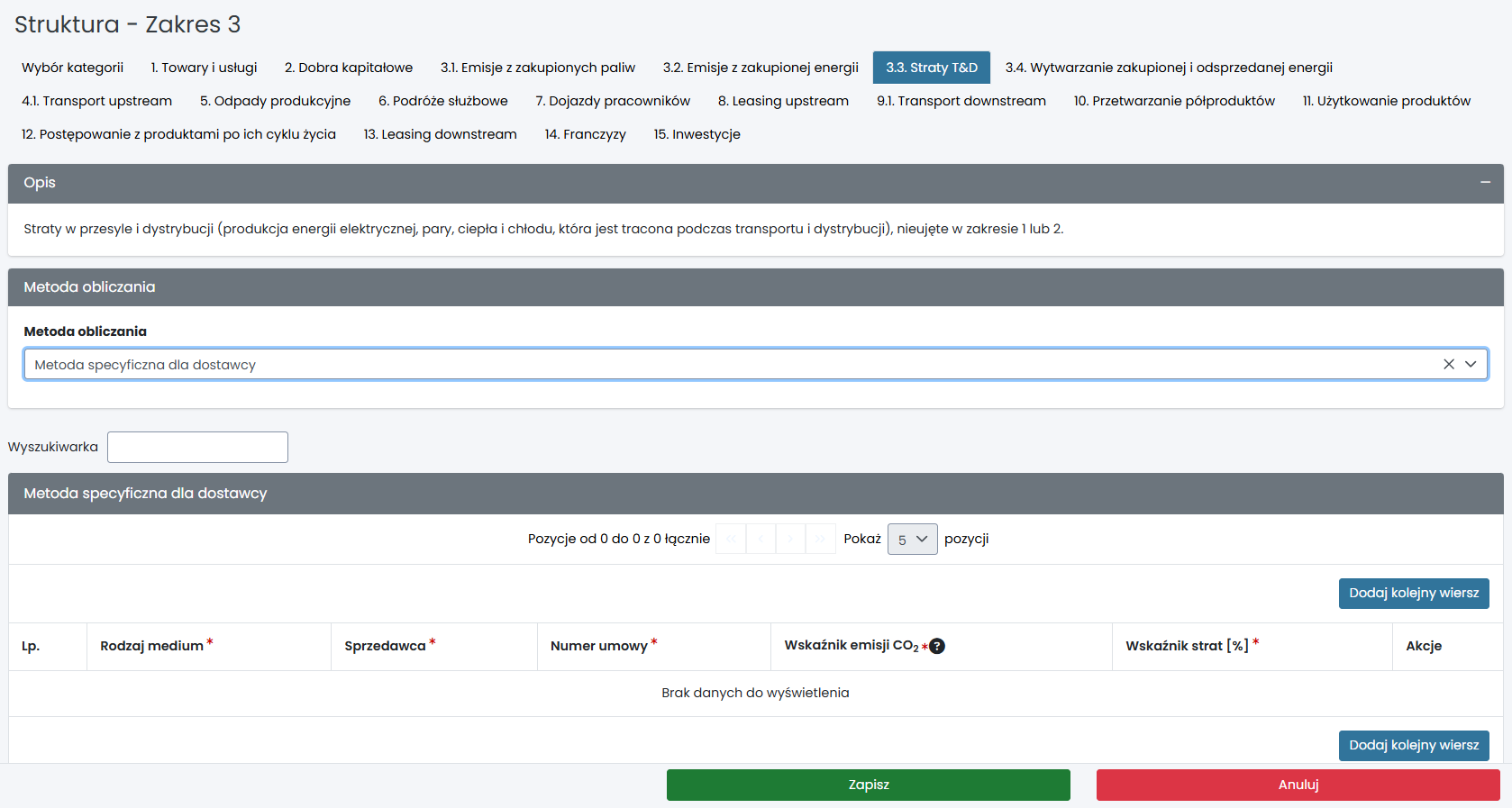Focus the Wyszukiwarka search field
This screenshot has height=808, width=1512.
coord(197,447)
